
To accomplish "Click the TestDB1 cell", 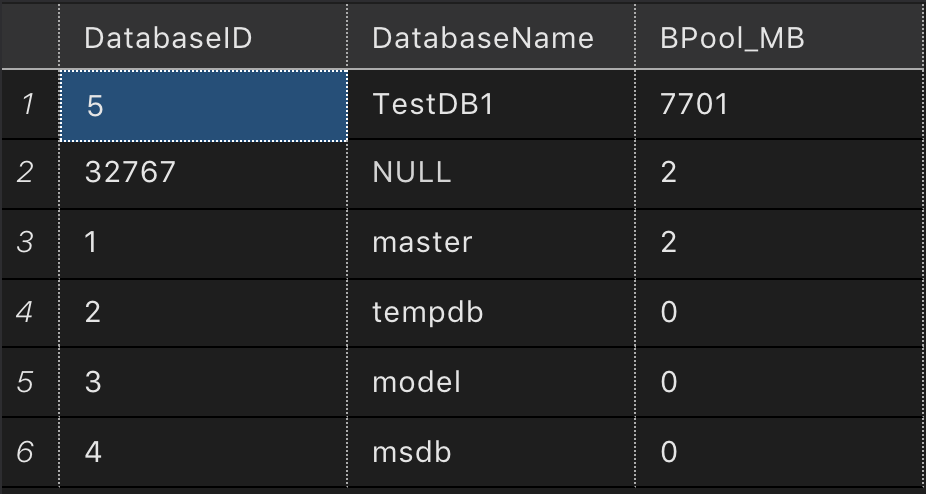I will click(491, 105).
